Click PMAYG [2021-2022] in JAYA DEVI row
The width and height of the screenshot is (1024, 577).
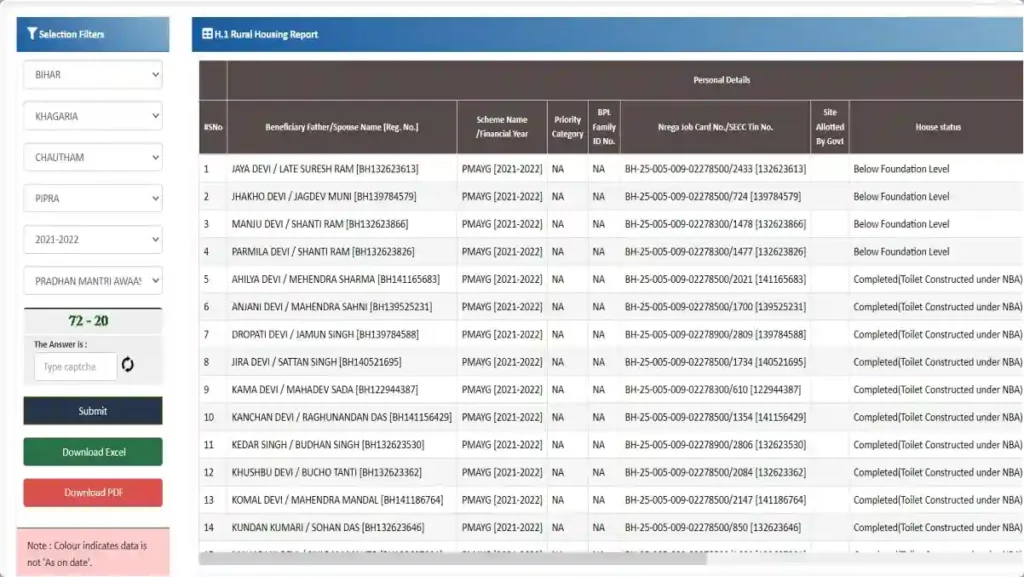pyautogui.click(x=502, y=168)
